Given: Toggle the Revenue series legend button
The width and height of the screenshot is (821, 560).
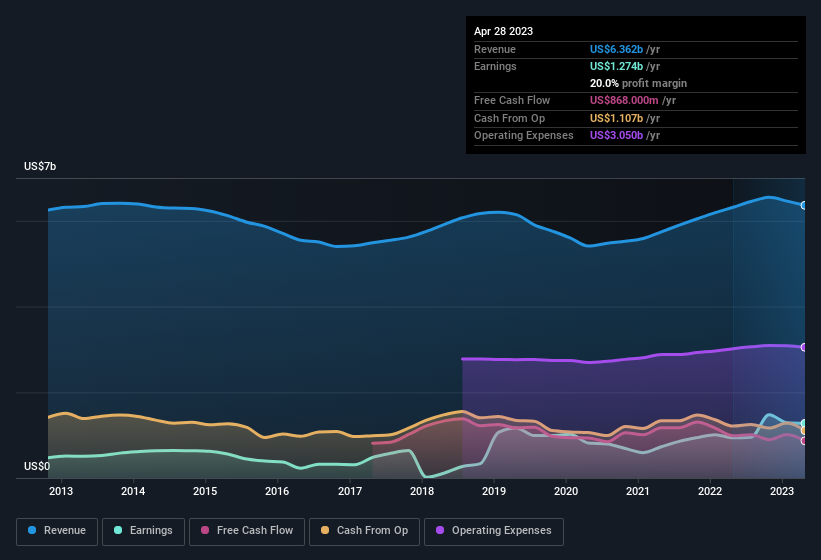Looking at the screenshot, I should coord(57,531).
